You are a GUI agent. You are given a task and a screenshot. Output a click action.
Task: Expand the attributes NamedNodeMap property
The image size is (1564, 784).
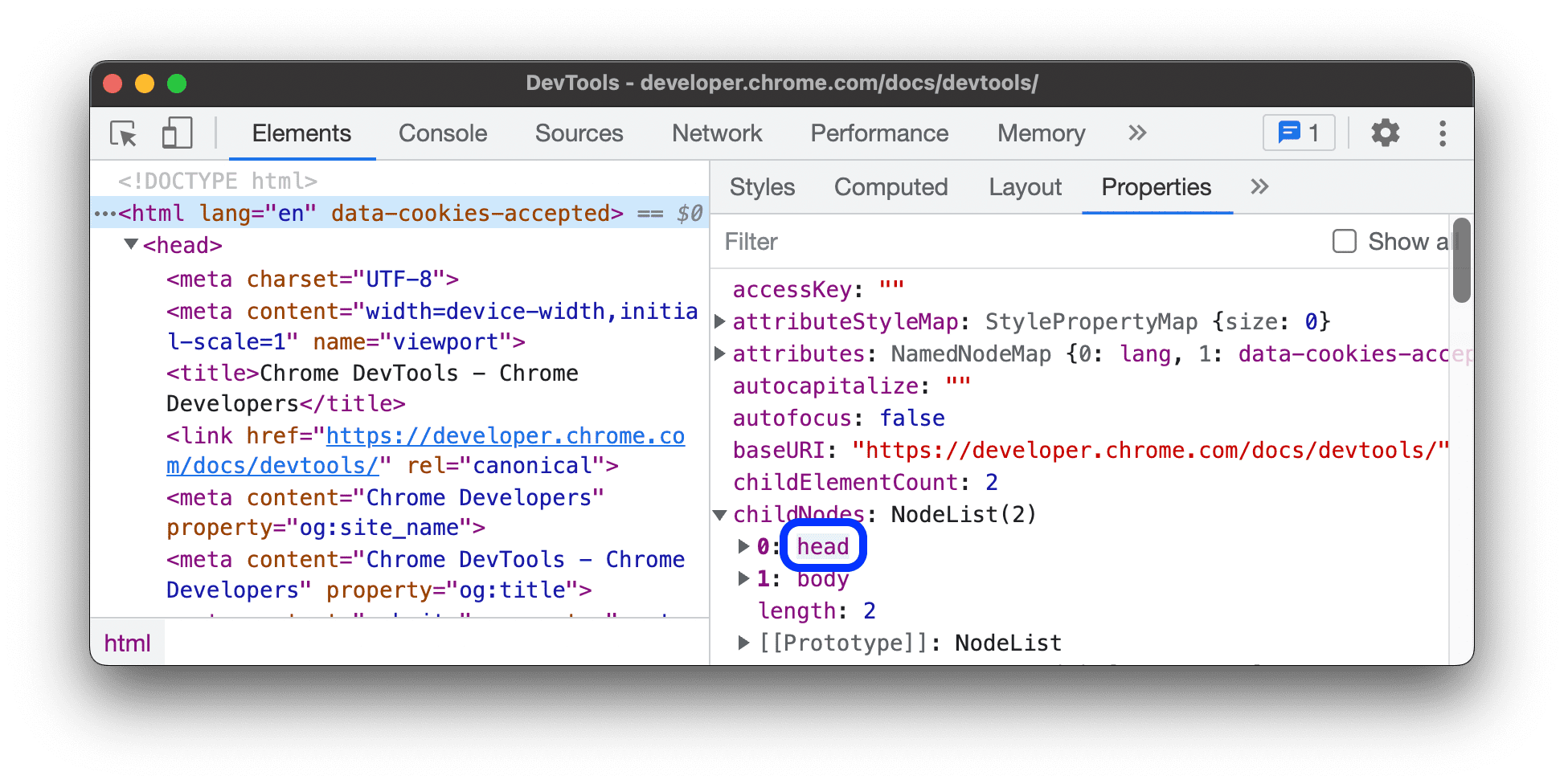click(719, 353)
